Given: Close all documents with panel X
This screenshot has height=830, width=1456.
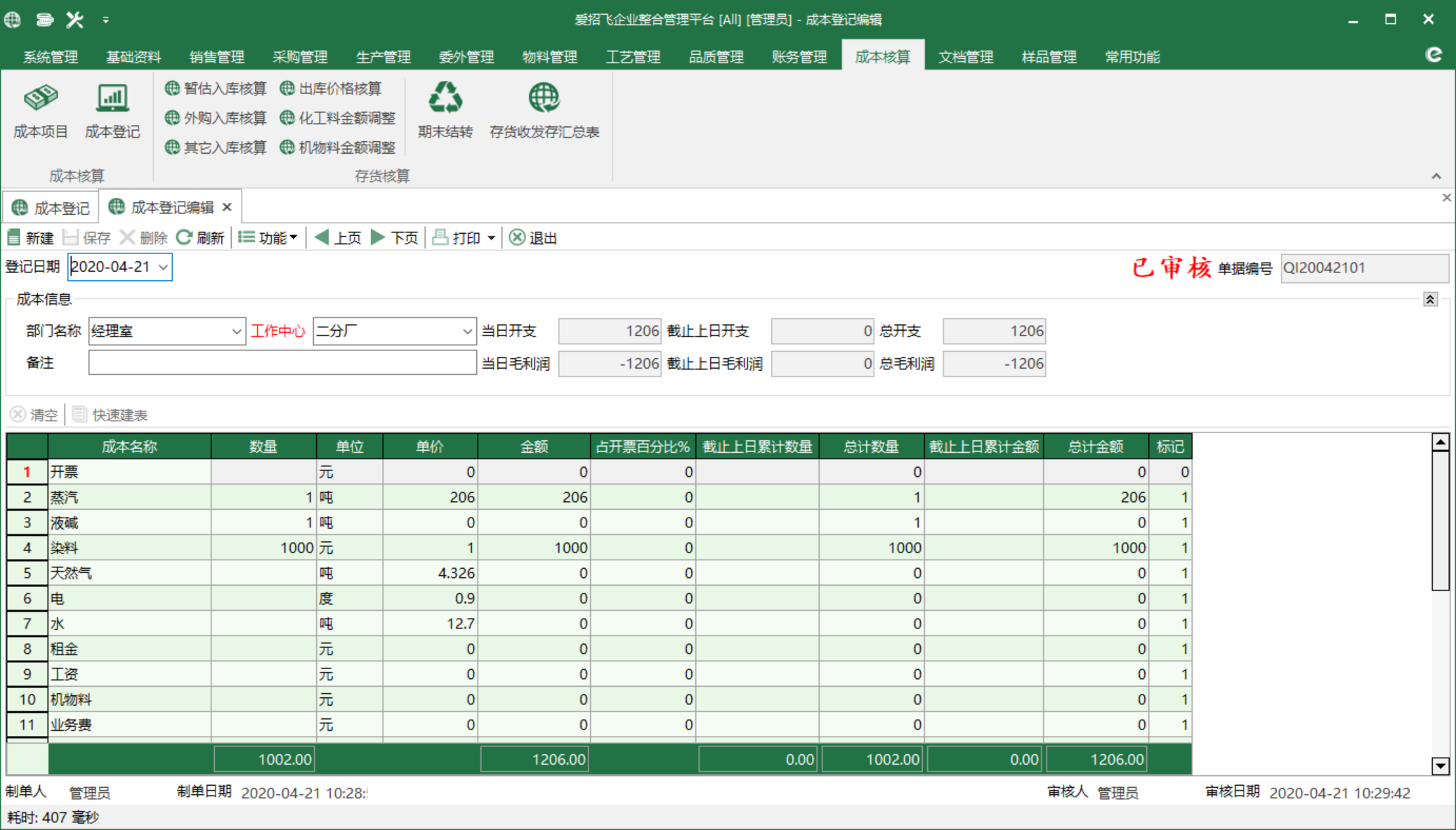Looking at the screenshot, I should click(x=1446, y=197).
